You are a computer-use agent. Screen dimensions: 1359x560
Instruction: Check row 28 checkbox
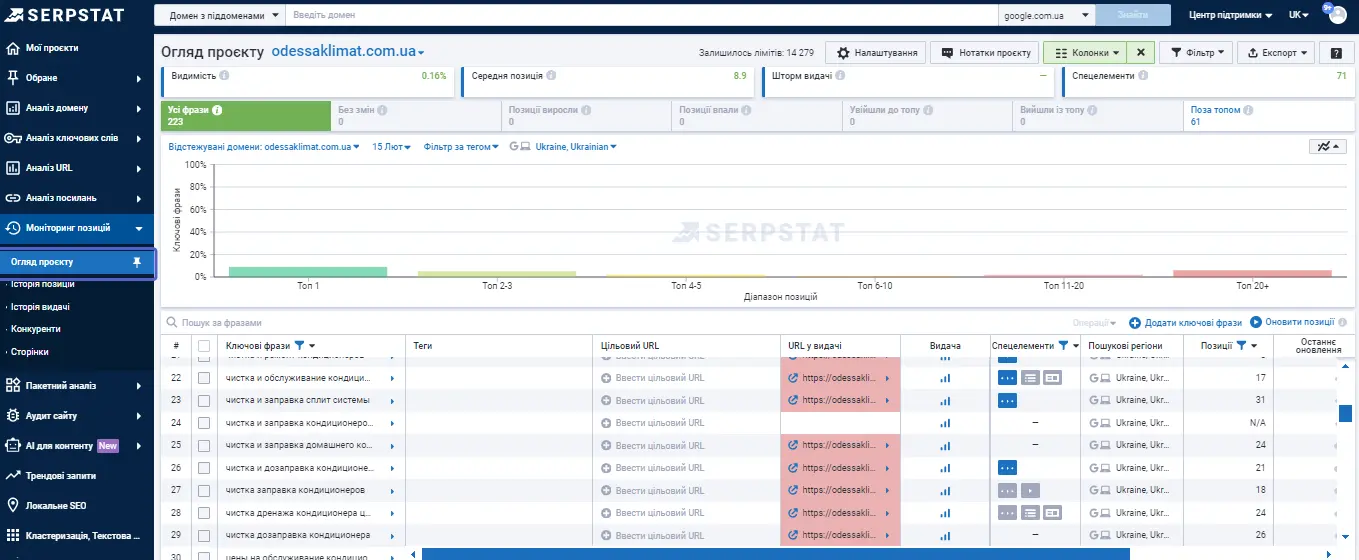[205, 513]
